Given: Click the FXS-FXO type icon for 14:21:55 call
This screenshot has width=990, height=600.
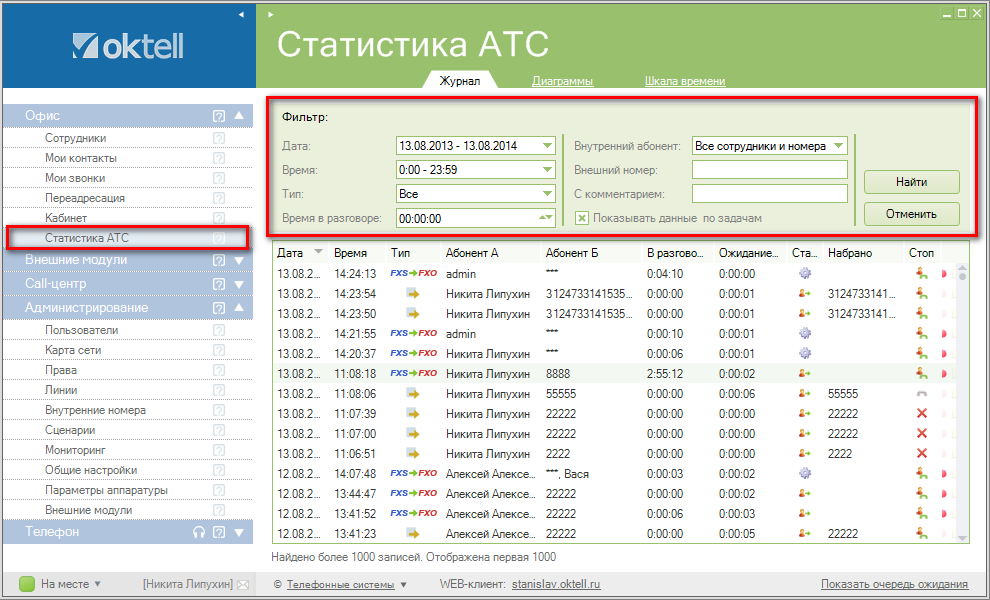Looking at the screenshot, I should pyautogui.click(x=414, y=333).
